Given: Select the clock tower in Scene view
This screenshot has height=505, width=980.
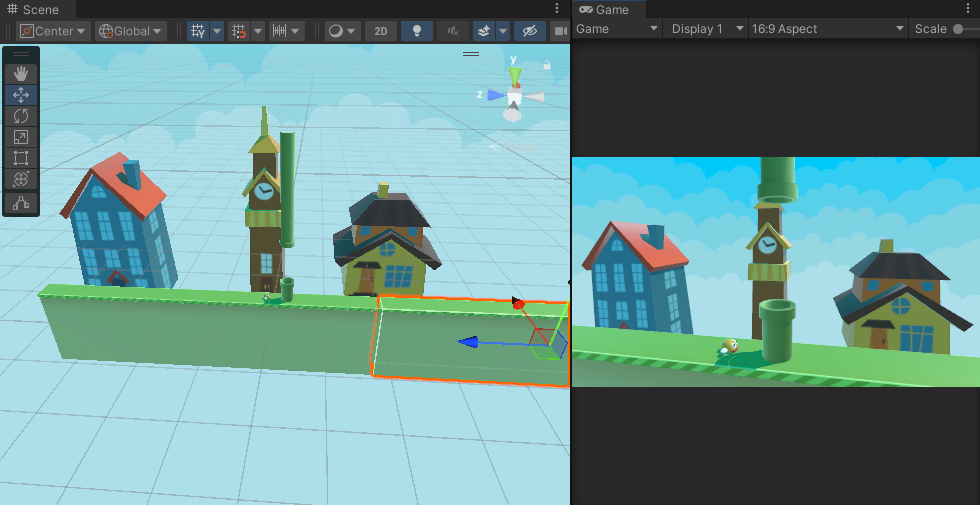Looking at the screenshot, I should click(264, 206).
